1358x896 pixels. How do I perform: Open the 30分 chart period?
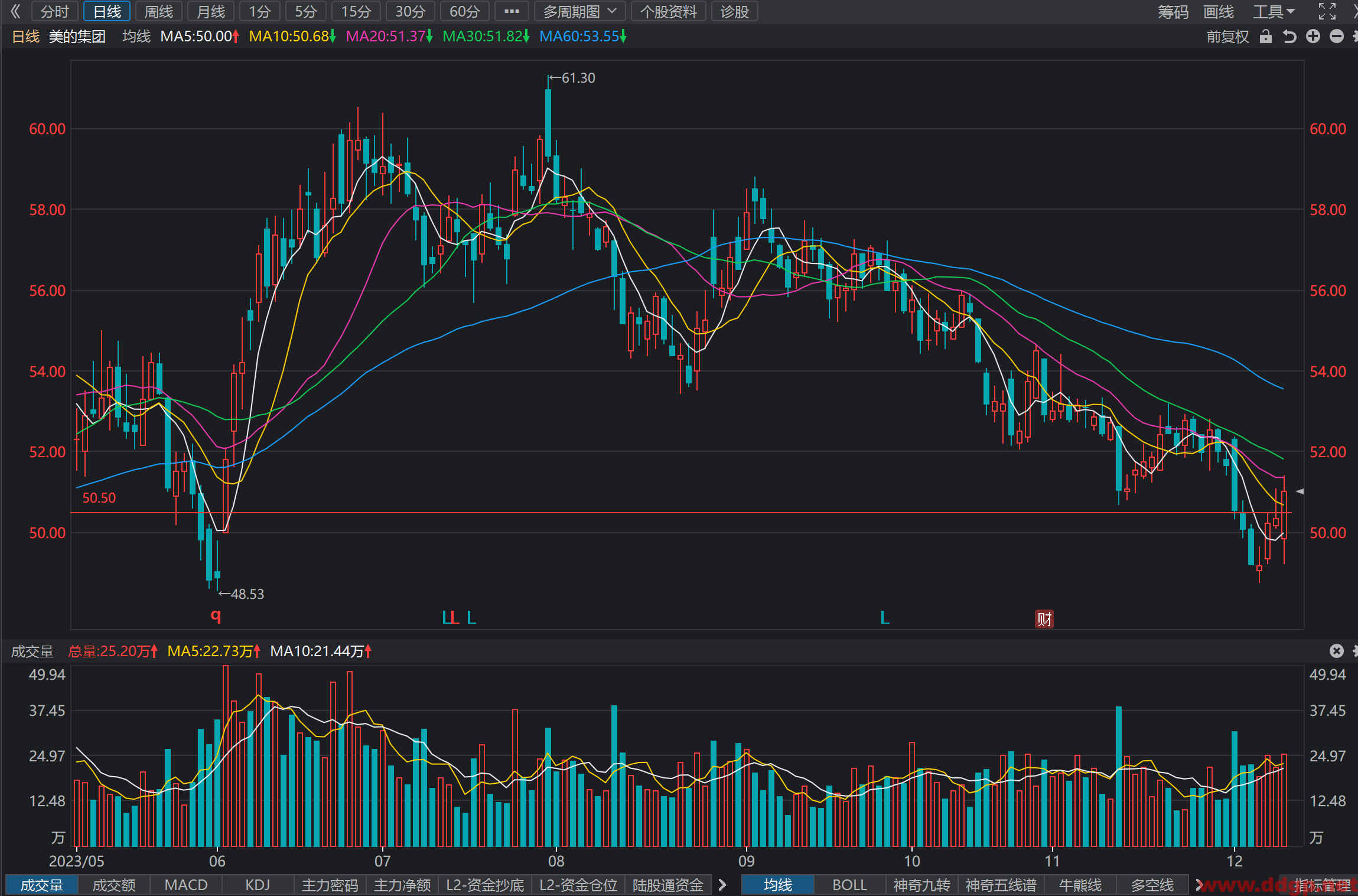411,11
